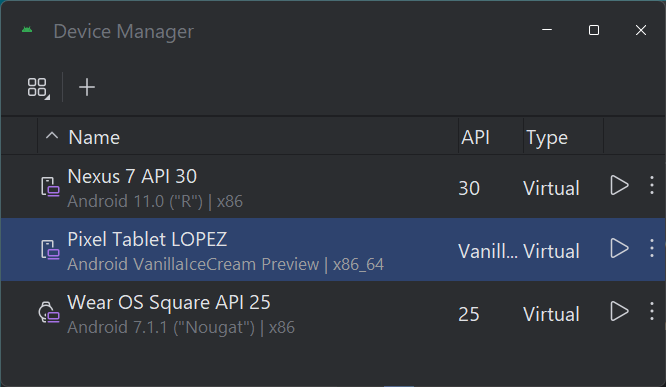Toggle the Name sort direction arrow
Viewport: 666px width, 387px height.
pyautogui.click(x=52, y=136)
